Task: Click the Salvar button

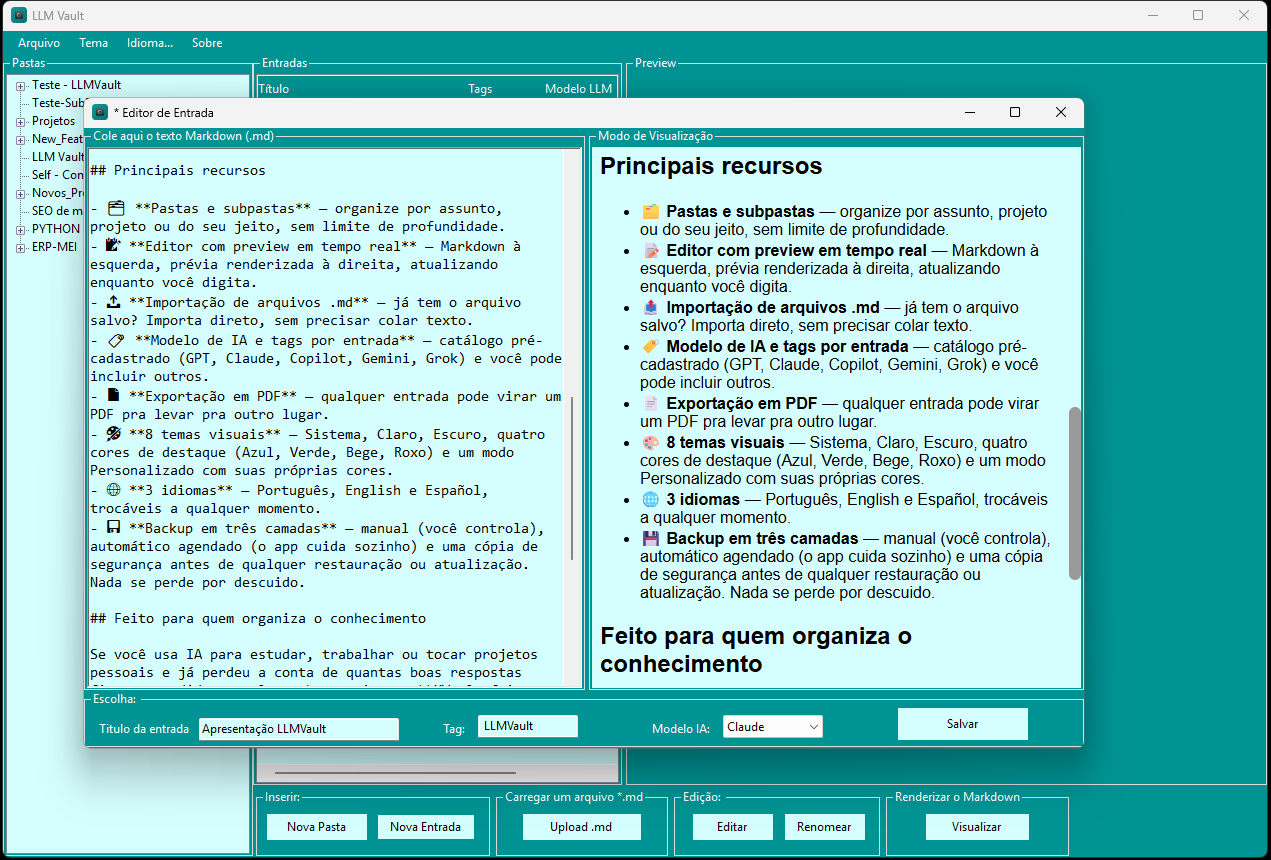Action: click(x=962, y=724)
